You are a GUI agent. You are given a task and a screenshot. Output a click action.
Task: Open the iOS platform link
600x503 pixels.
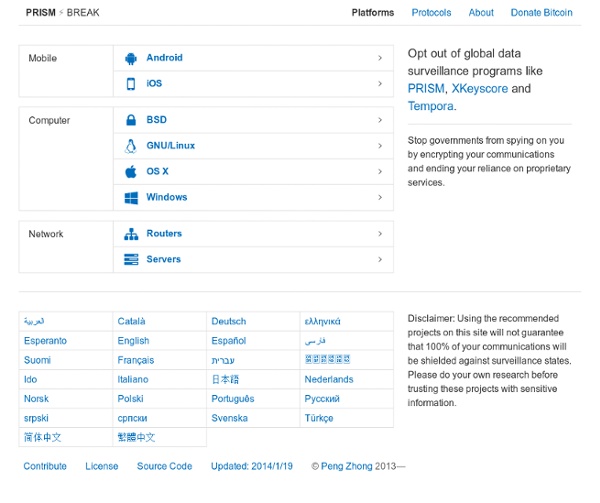point(154,83)
